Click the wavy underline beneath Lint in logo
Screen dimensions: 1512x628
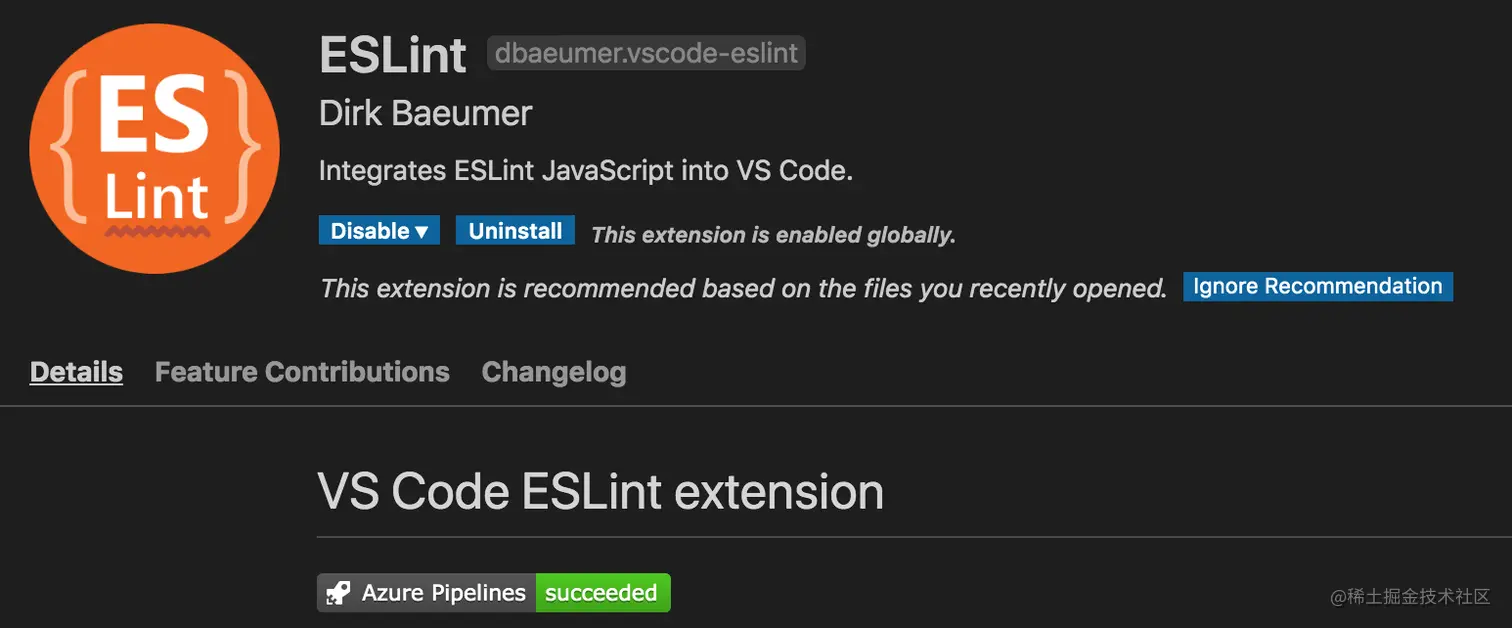(x=157, y=232)
